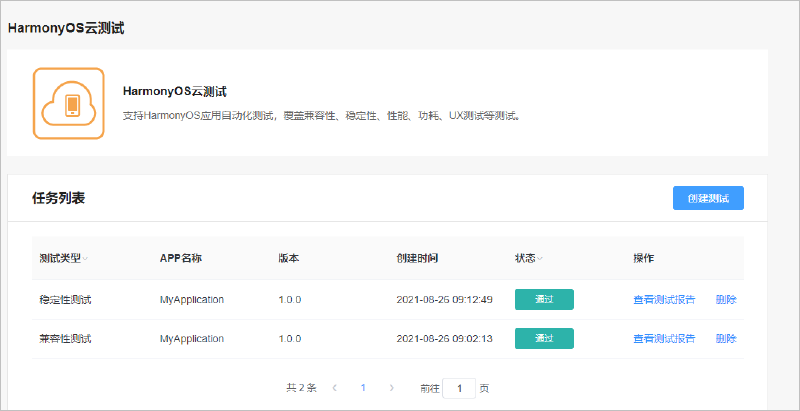800x411 pixels.
Task: View test report for 稳定性测试 row
Action: click(664, 300)
